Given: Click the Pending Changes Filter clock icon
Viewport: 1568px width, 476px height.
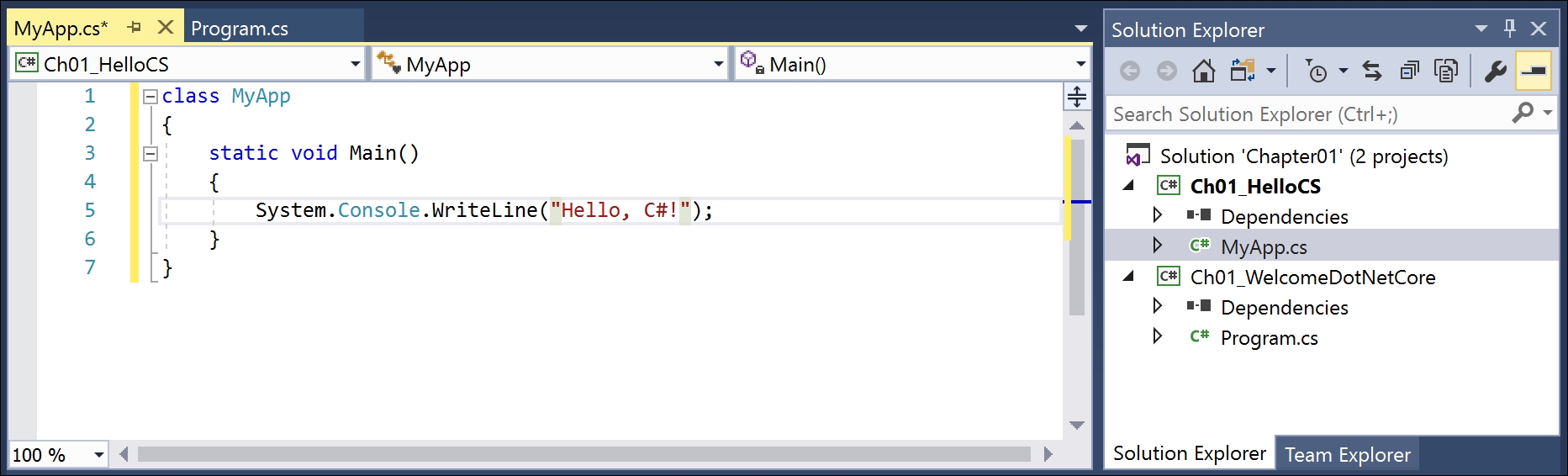Looking at the screenshot, I should [1316, 71].
